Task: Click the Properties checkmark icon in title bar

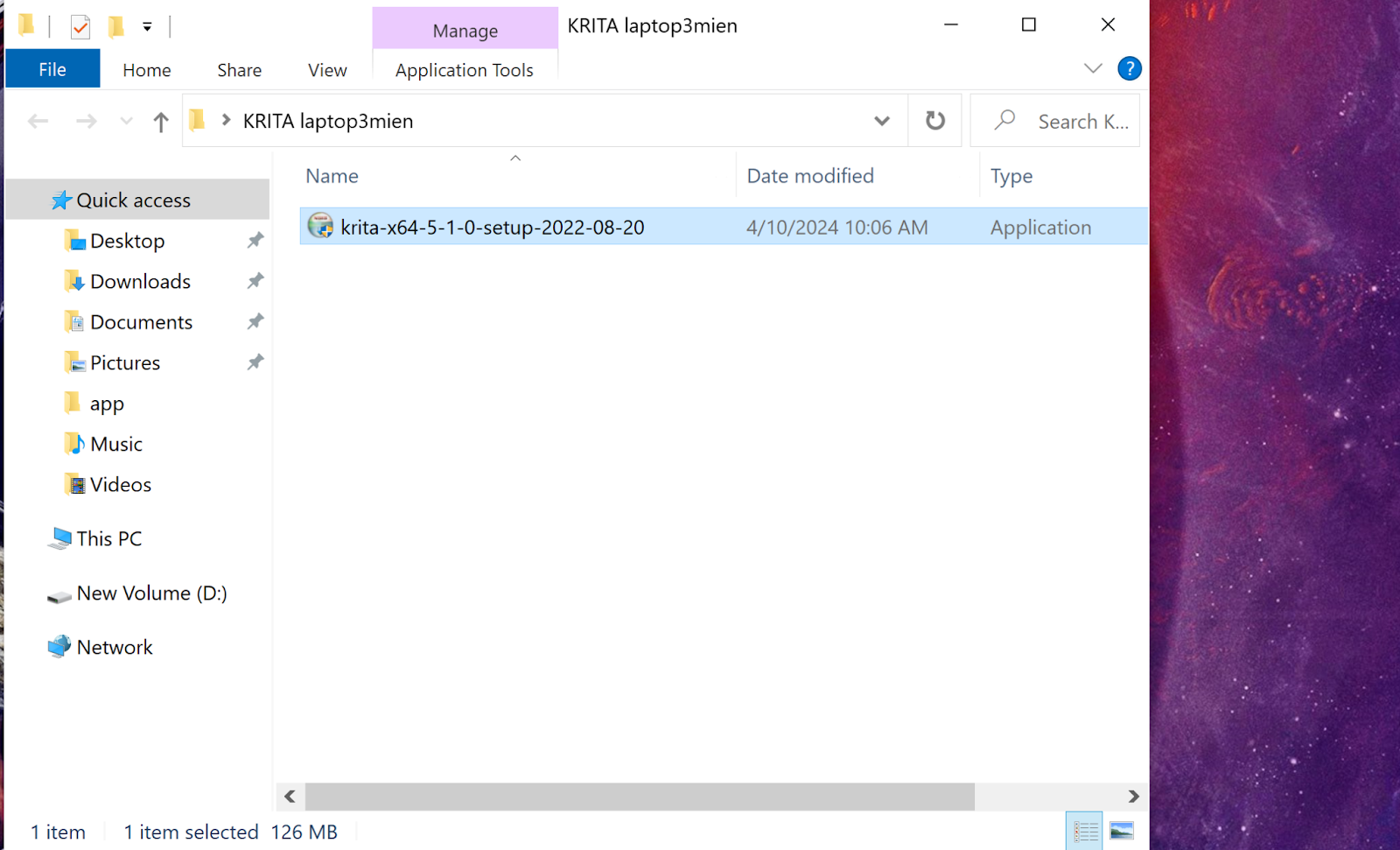Action: 80,27
